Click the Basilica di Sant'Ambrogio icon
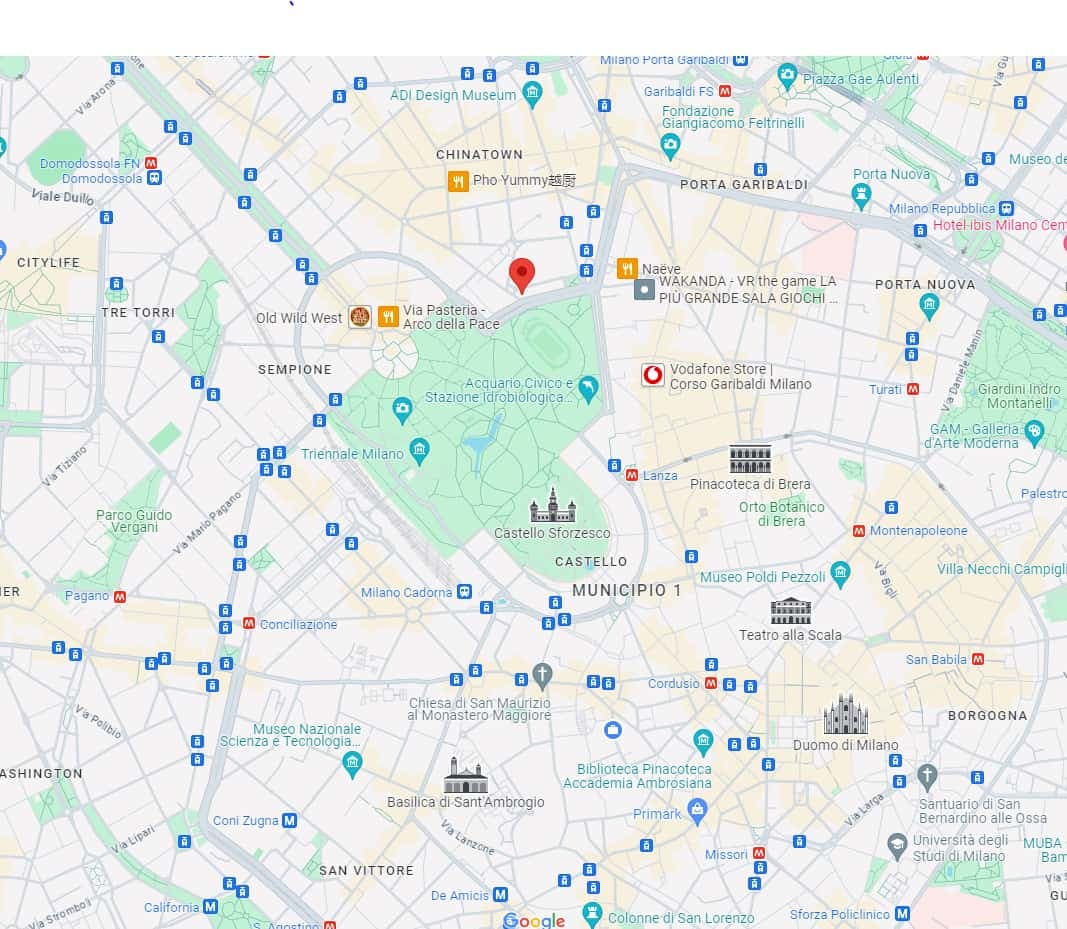Viewport: 1067px width, 929px height. (466, 775)
